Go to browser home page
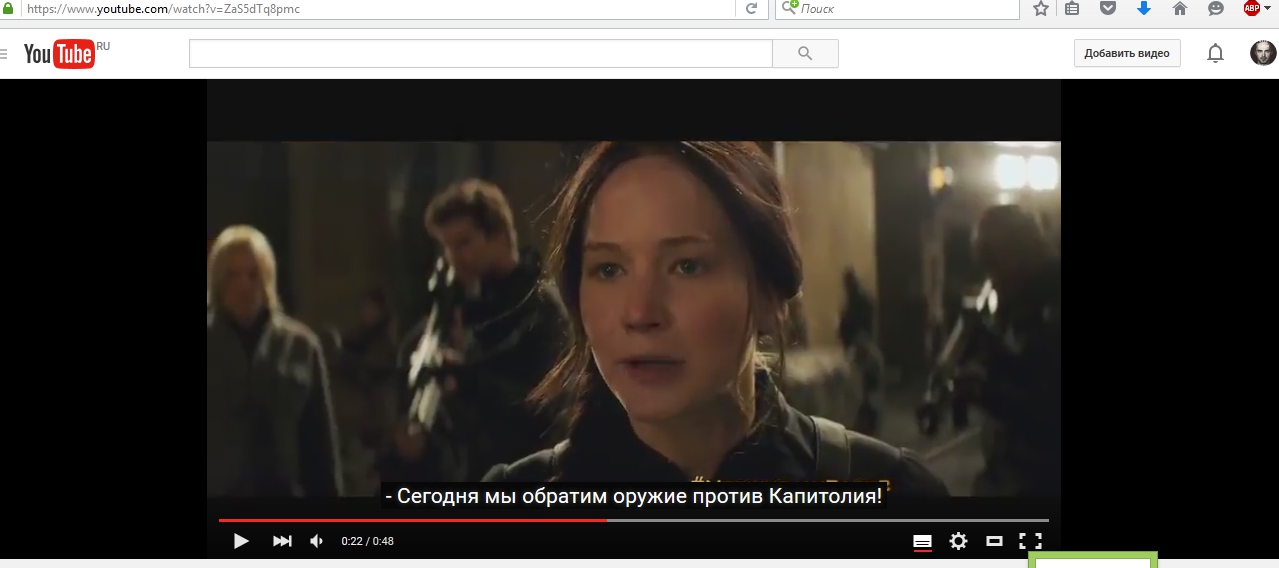This screenshot has height=568, width=1279. click(x=1180, y=8)
